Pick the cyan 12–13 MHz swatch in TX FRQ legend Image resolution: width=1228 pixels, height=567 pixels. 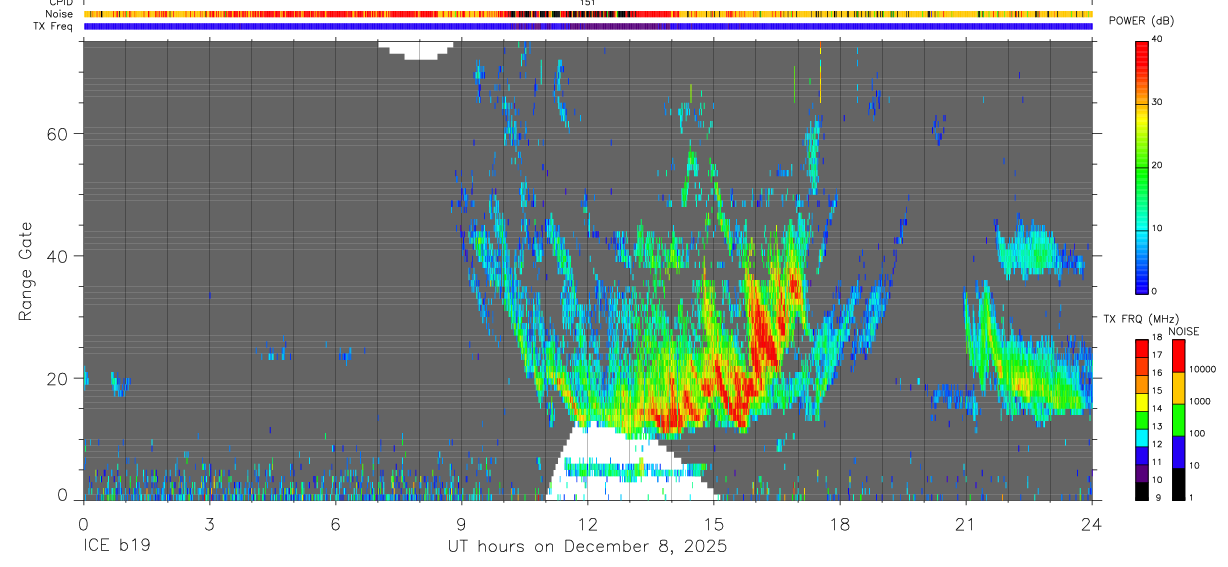tap(1142, 438)
